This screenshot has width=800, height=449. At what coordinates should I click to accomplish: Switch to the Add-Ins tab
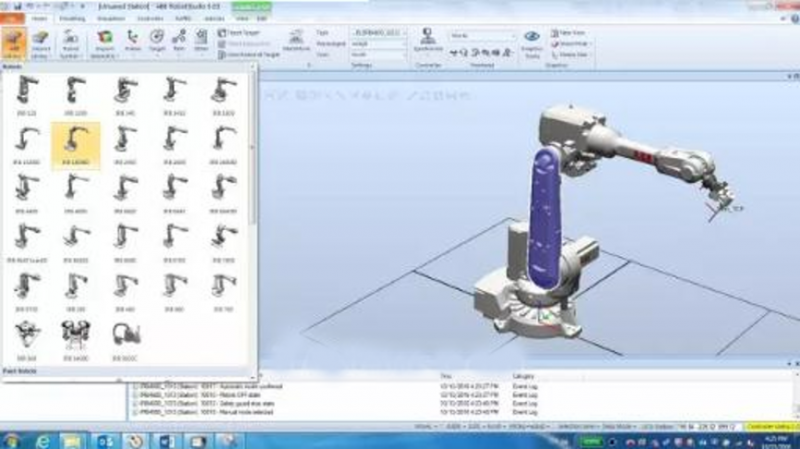pos(214,19)
